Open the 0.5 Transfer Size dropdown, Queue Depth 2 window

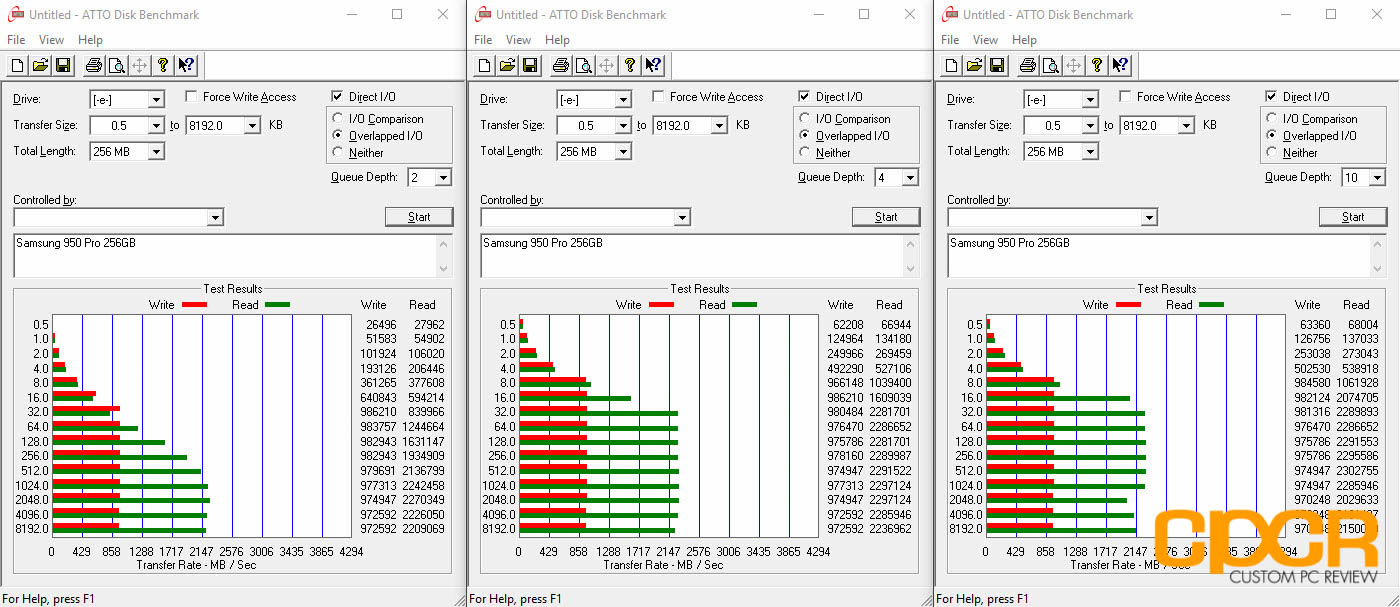[156, 126]
